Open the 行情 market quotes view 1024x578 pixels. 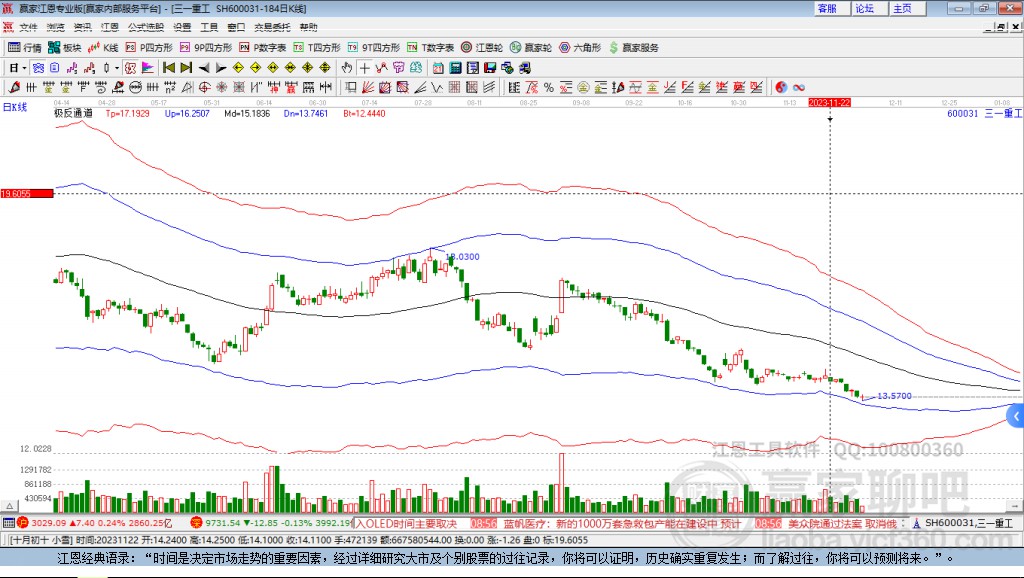[x=25, y=47]
